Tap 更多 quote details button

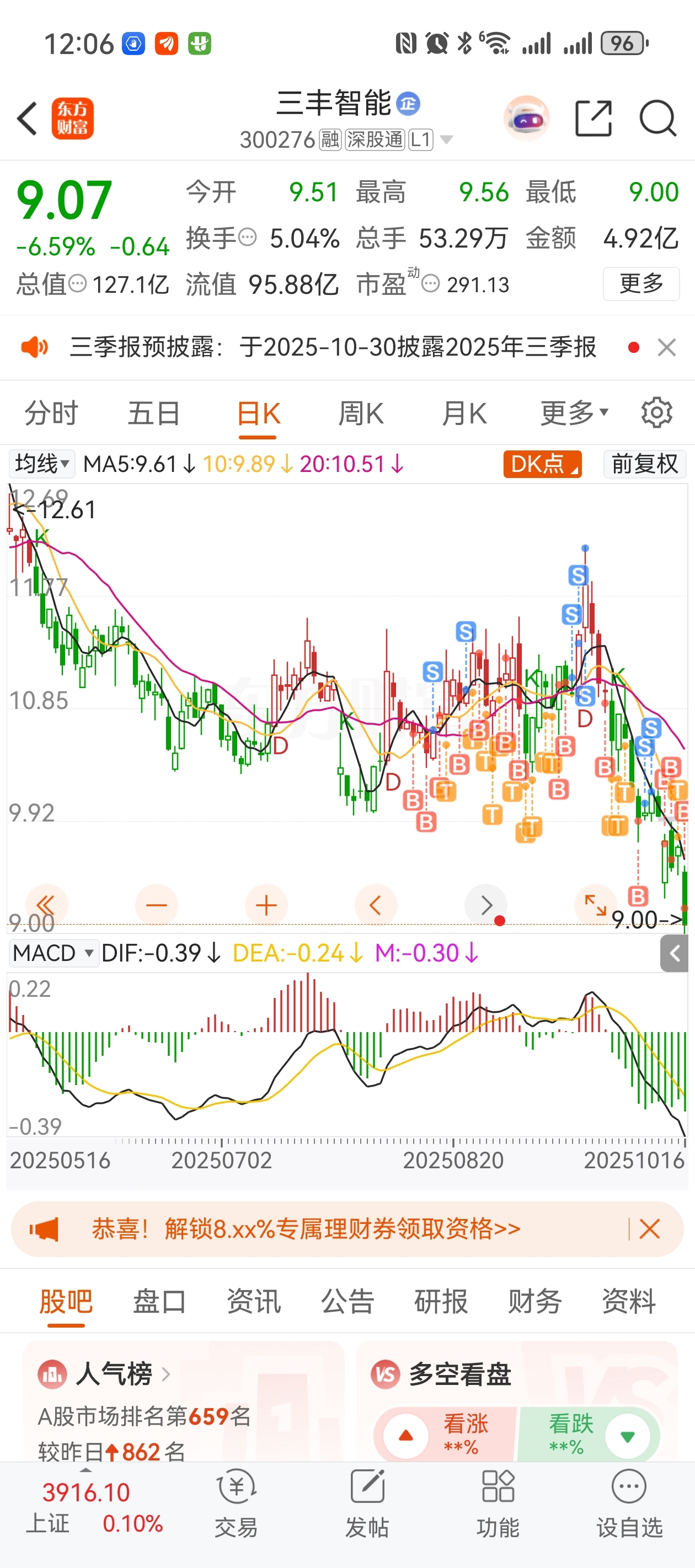coord(641,283)
